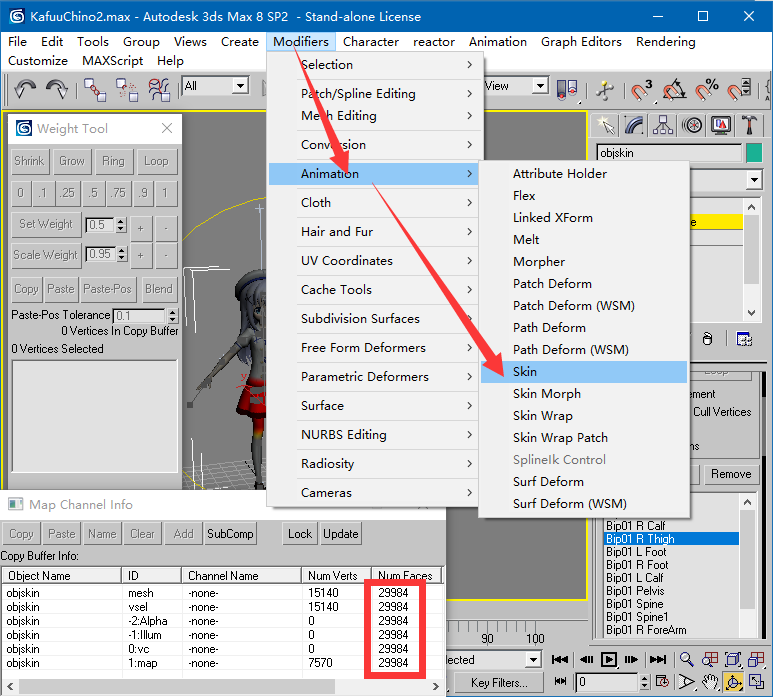The width and height of the screenshot is (773, 697).
Task: Toggle the Spinner Snap icon
Action: [x=739, y=91]
